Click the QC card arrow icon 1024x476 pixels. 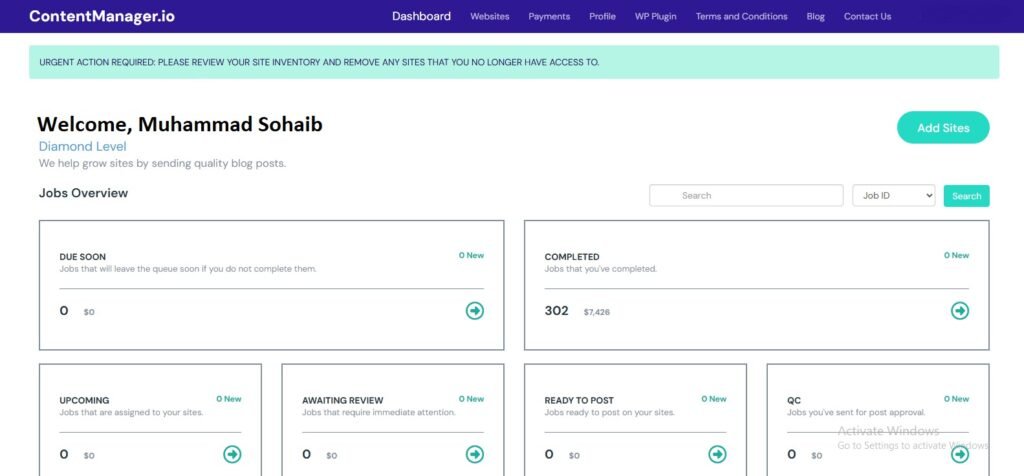point(960,454)
